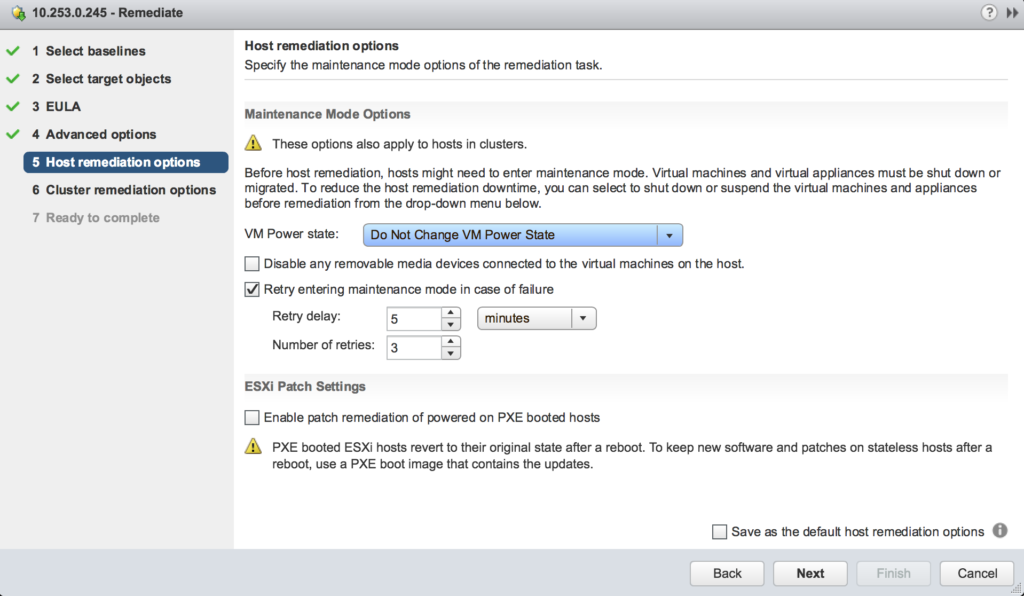
Task: Click into the Retry delay input field
Action: [414, 319]
